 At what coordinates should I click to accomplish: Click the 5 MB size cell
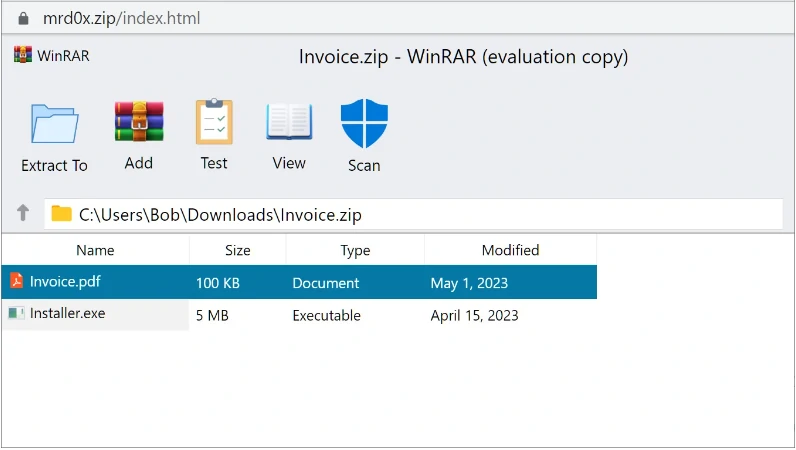212,315
